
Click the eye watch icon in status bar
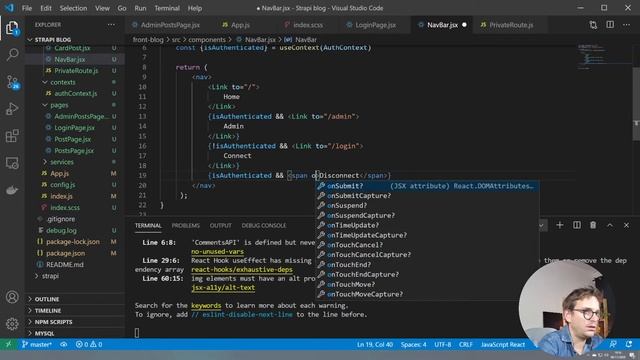[64, 344]
